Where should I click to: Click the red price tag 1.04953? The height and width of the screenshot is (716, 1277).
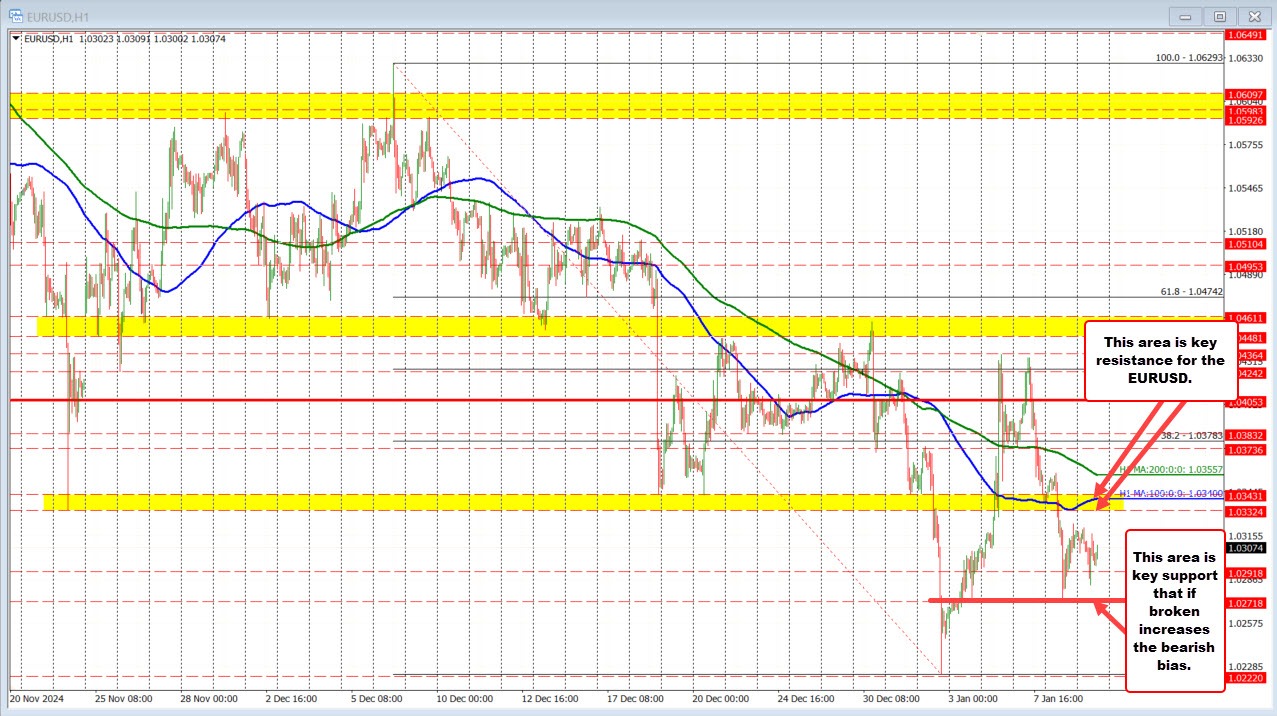[1247, 266]
